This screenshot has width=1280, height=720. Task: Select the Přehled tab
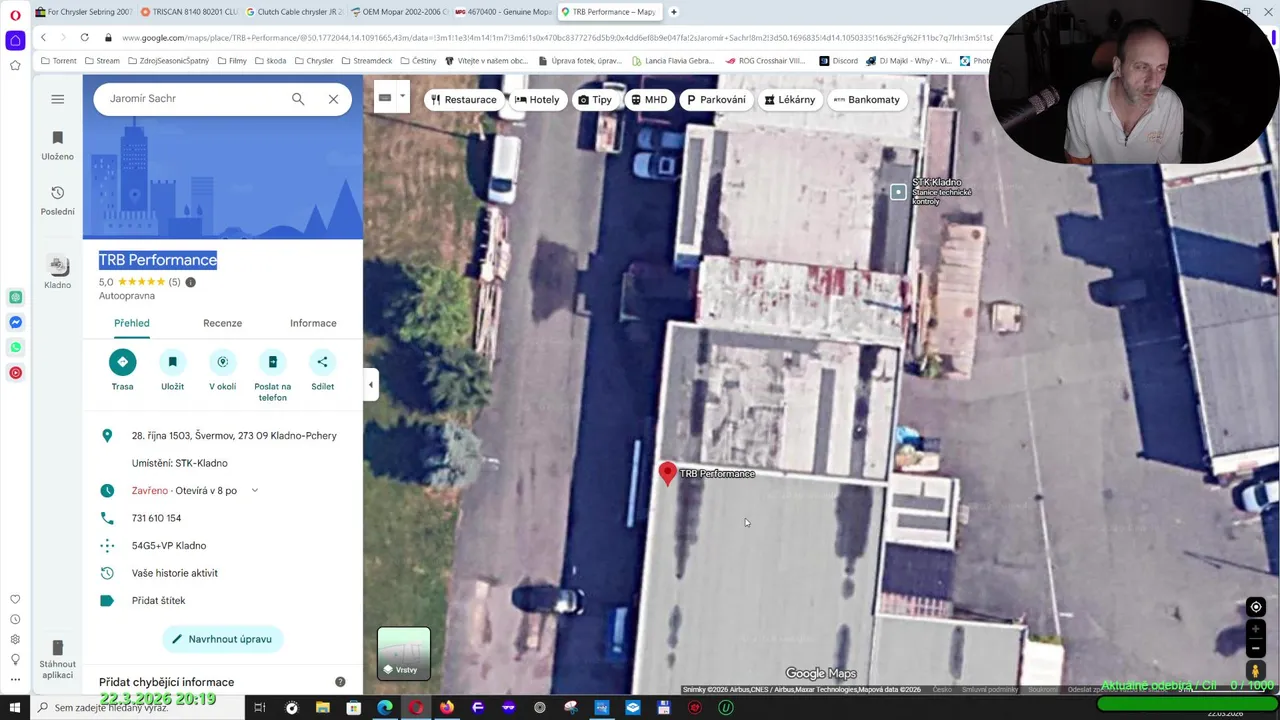point(131,323)
